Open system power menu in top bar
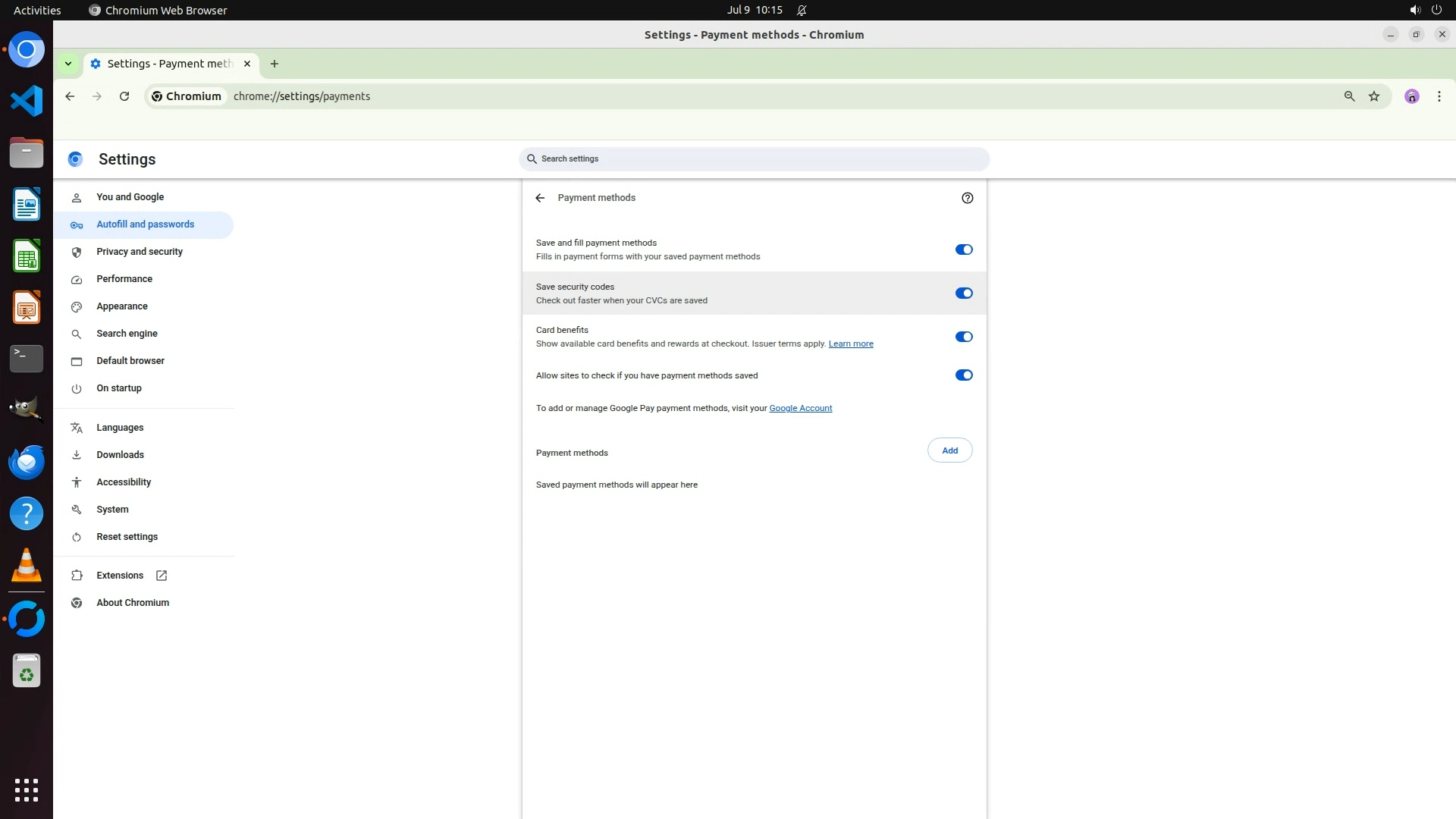Viewport: 1456px width, 819px height. click(1436, 10)
